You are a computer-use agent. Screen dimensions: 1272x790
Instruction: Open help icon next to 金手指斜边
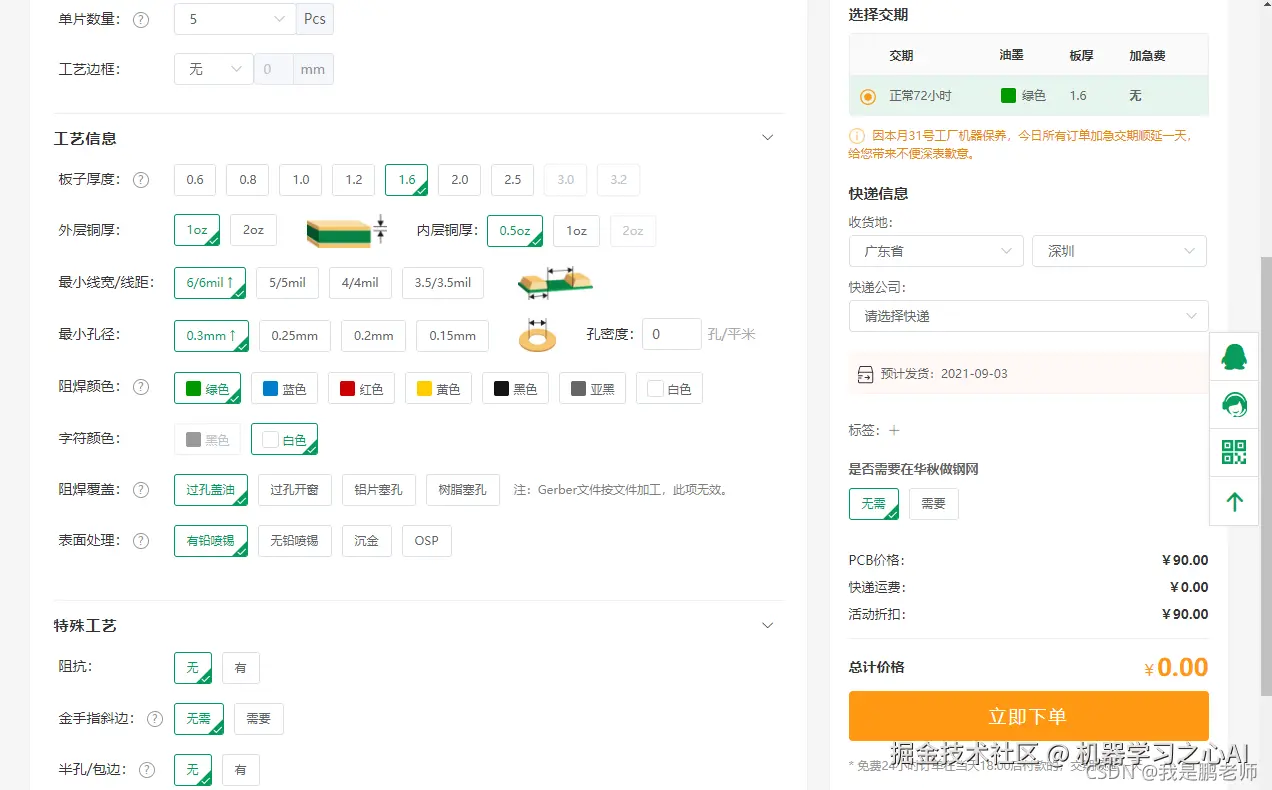pos(155,718)
